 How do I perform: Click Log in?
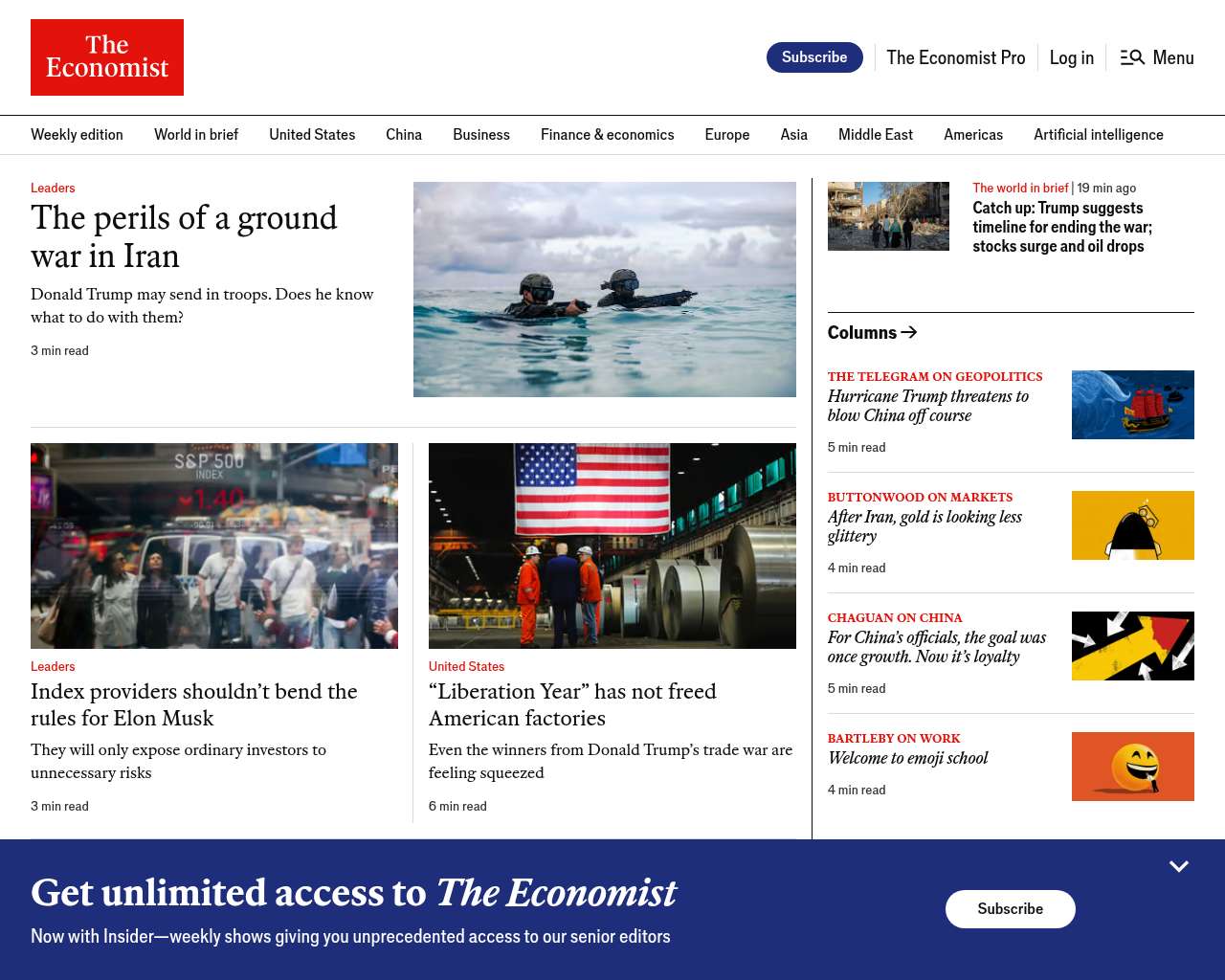coord(1072,57)
